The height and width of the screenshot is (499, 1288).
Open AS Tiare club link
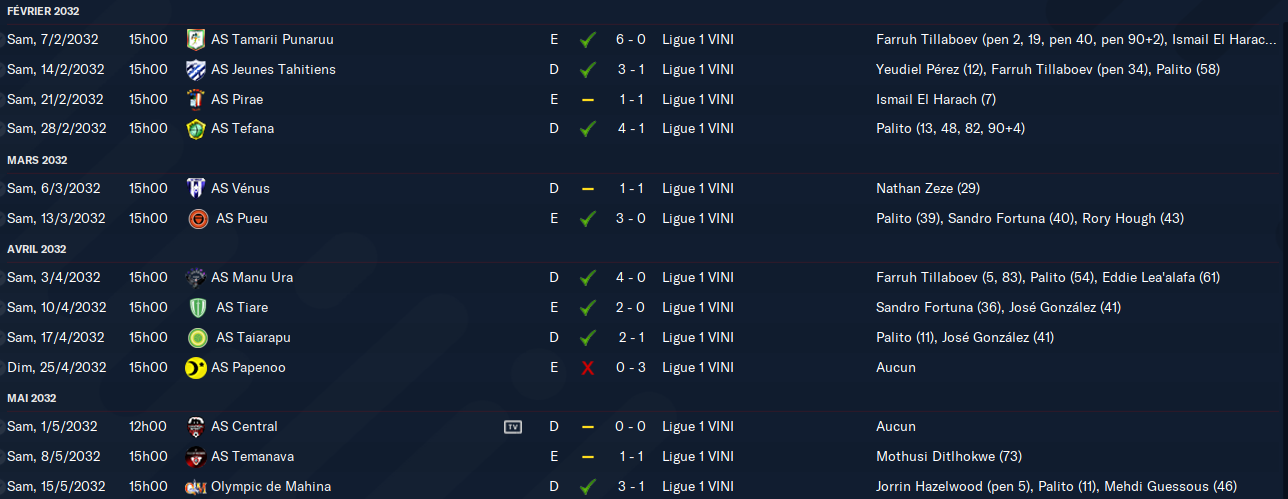click(242, 307)
